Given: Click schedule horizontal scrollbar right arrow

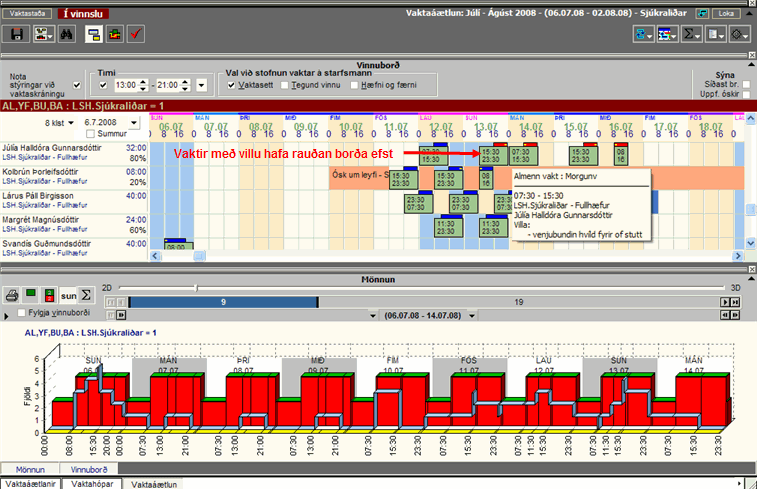Looking at the screenshot, I should (738, 256).
